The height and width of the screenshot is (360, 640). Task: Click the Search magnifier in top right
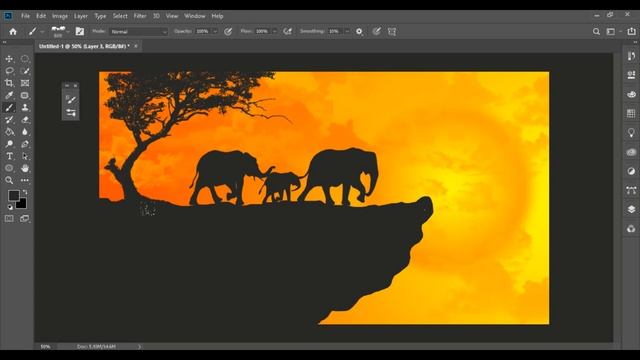(x=596, y=31)
